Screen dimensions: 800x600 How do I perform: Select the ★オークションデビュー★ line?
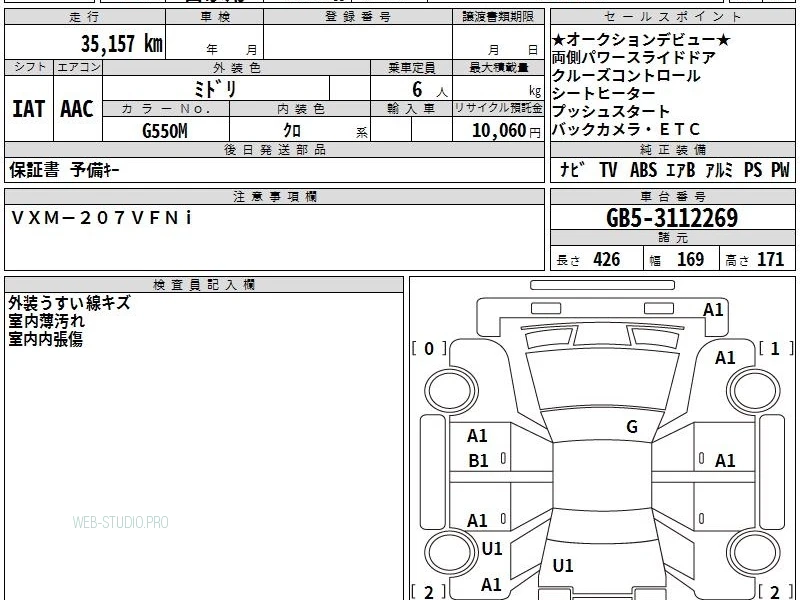(x=641, y=40)
